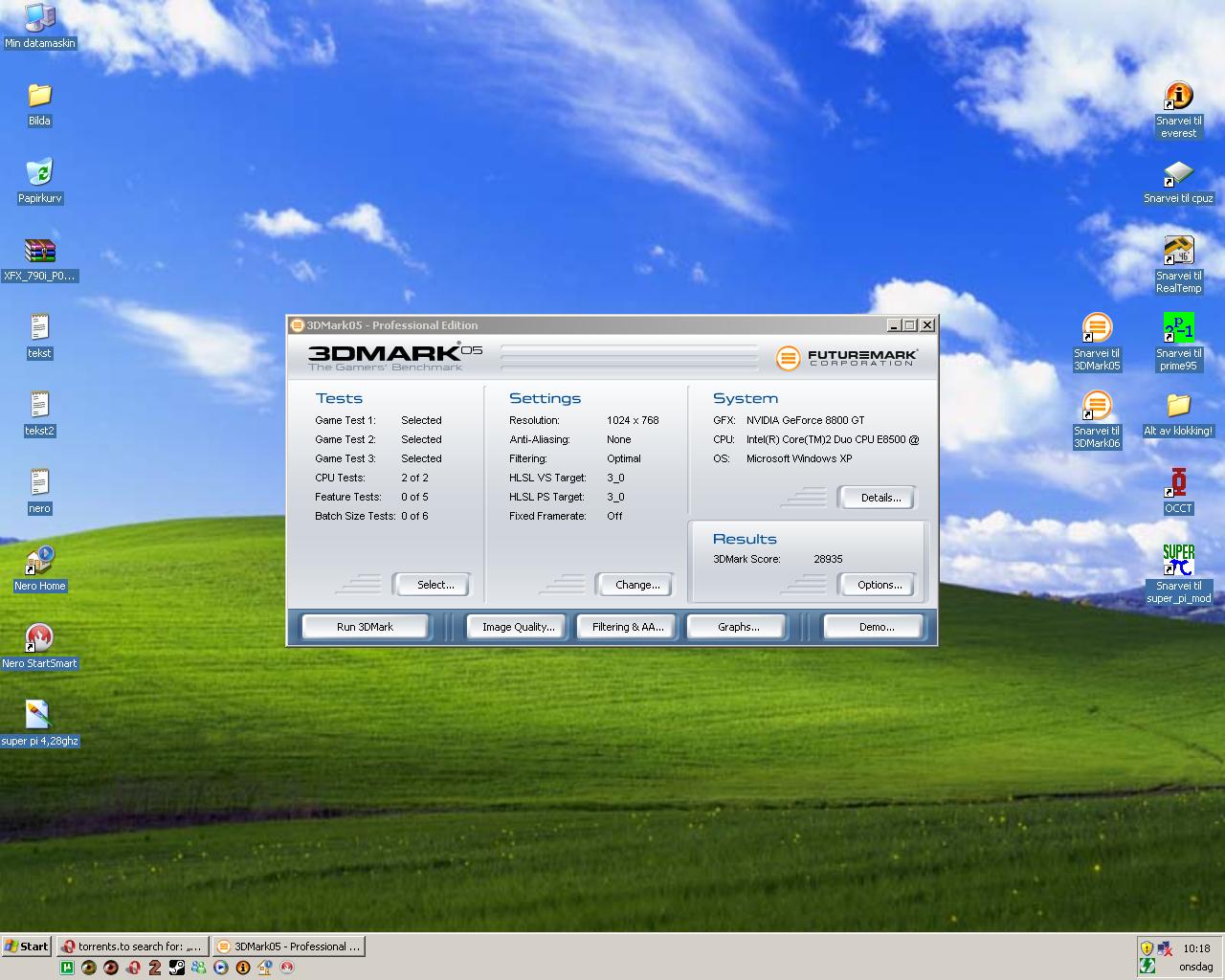Image resolution: width=1225 pixels, height=980 pixels.
Task: Select the nero text file icon
Action: [39, 491]
